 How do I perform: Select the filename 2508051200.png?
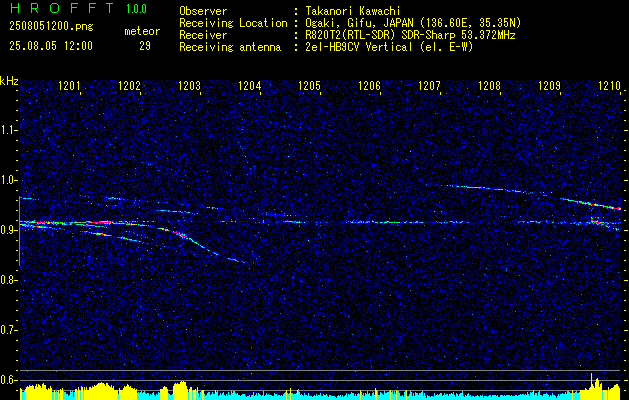pos(51,27)
